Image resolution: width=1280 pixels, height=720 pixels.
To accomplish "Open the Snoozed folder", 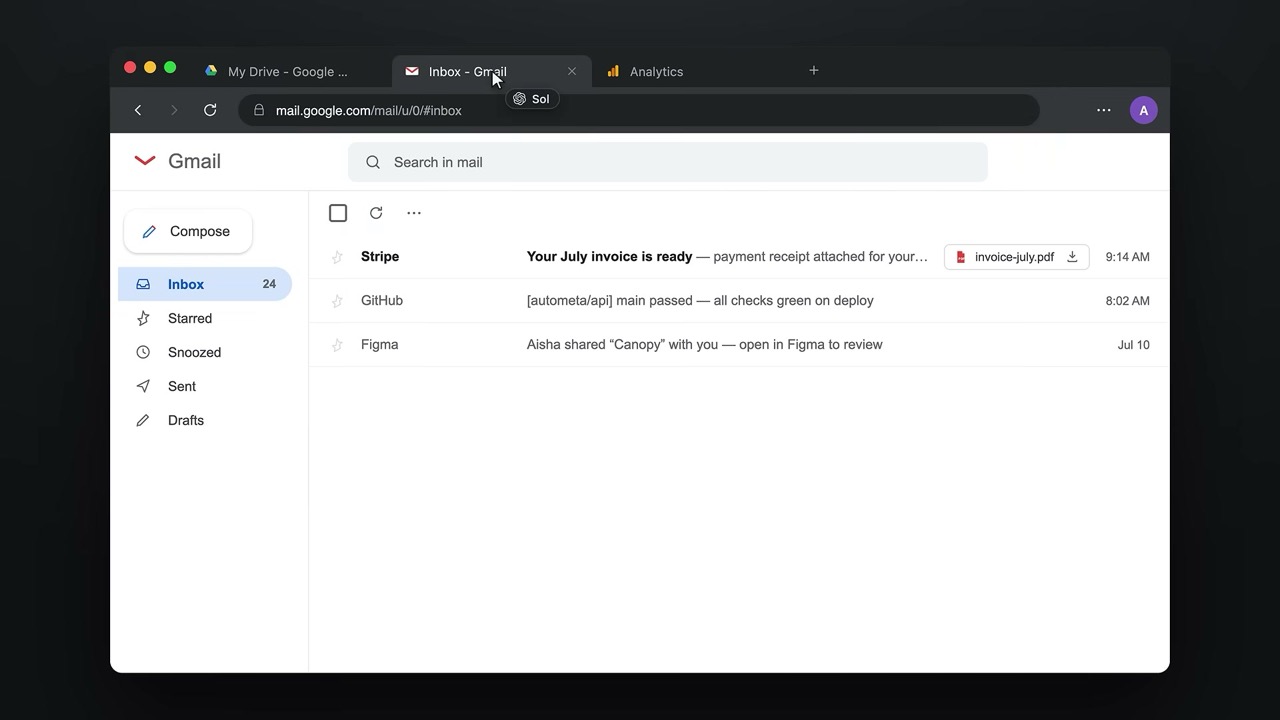I will point(205,352).
